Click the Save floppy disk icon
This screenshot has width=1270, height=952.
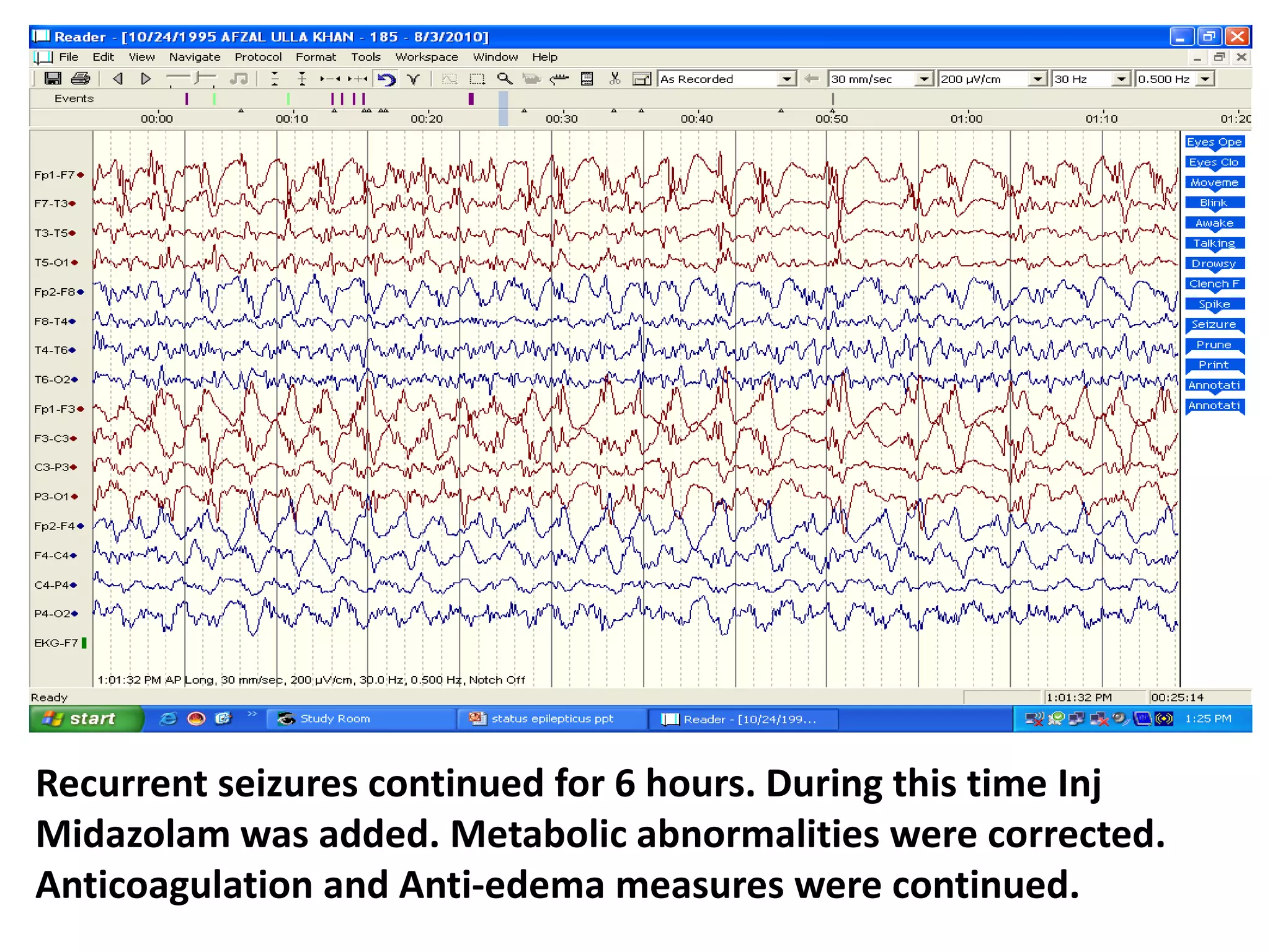[x=53, y=79]
